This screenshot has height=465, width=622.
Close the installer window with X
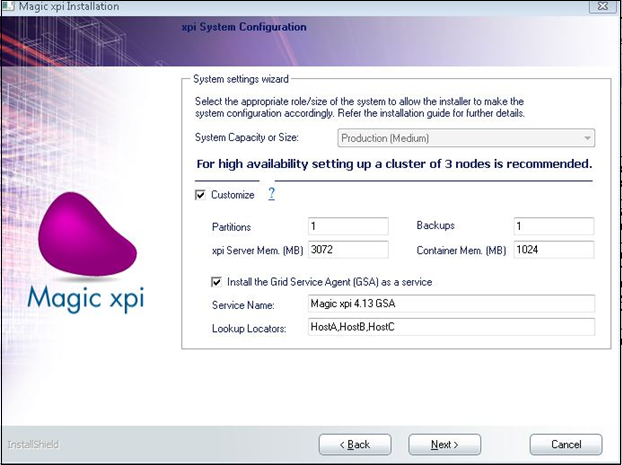[603, 6]
